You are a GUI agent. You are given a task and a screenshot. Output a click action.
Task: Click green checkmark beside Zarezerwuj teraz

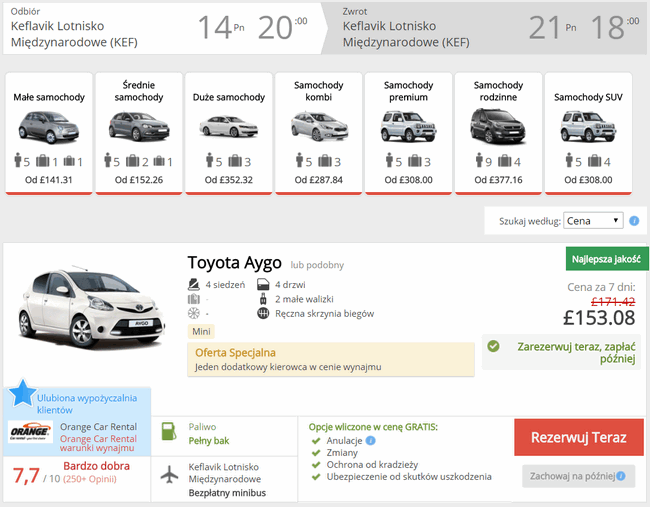coord(493,346)
